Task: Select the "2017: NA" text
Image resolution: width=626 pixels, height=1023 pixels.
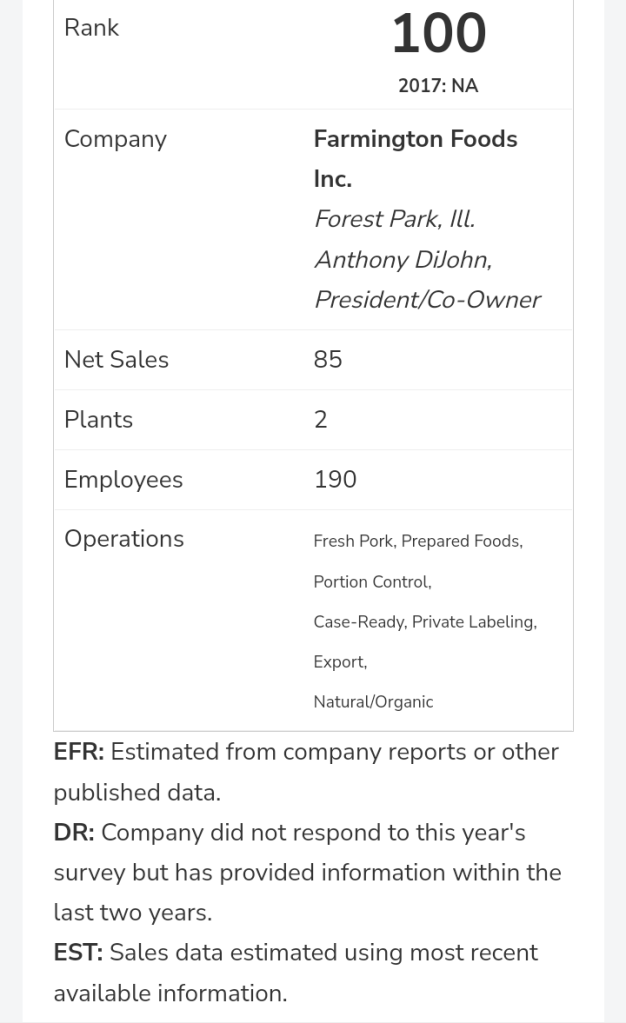Action: (438, 86)
